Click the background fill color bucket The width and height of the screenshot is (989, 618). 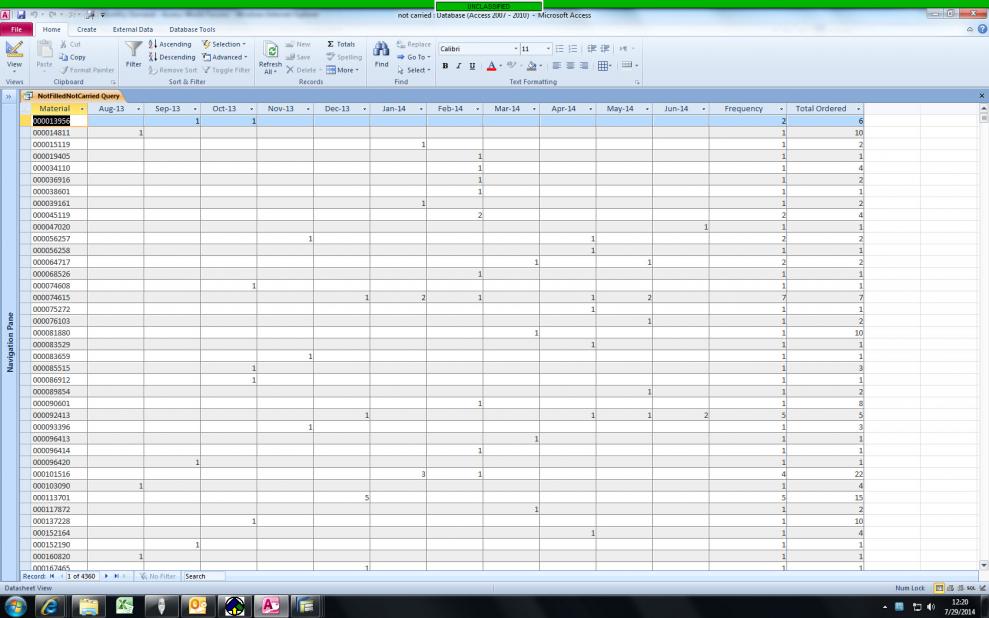pyautogui.click(x=532, y=66)
